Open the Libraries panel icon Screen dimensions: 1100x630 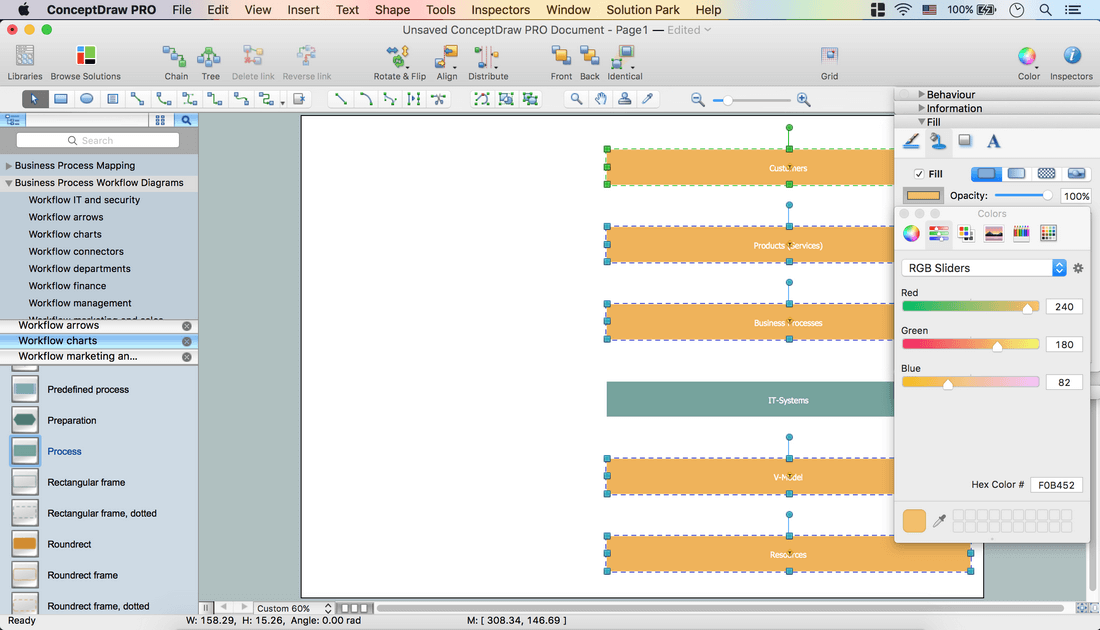click(x=25, y=57)
